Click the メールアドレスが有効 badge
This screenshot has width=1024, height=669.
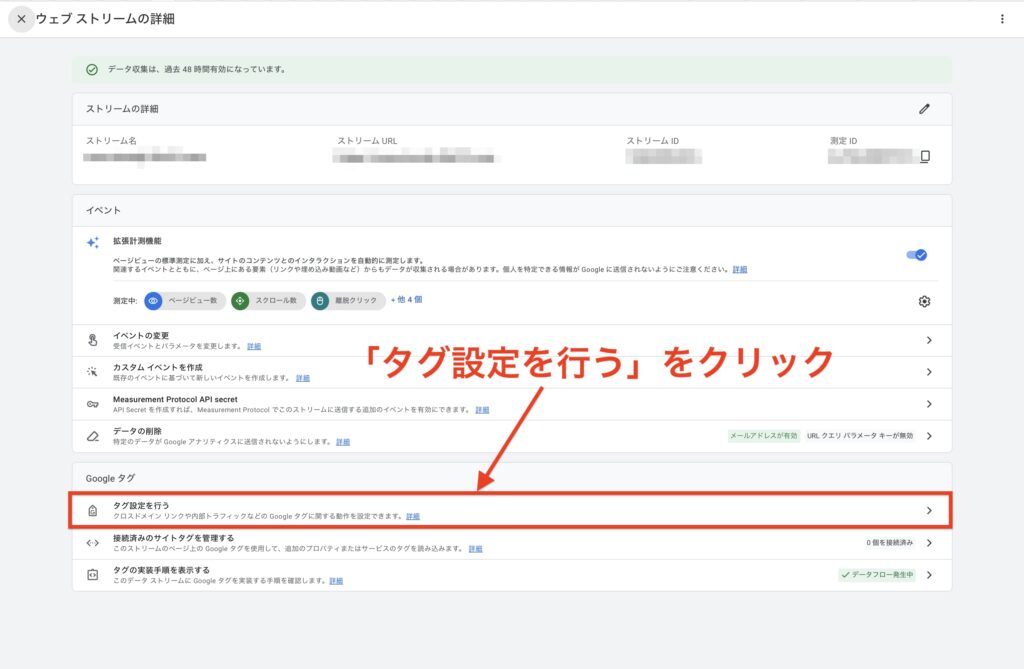[763, 436]
